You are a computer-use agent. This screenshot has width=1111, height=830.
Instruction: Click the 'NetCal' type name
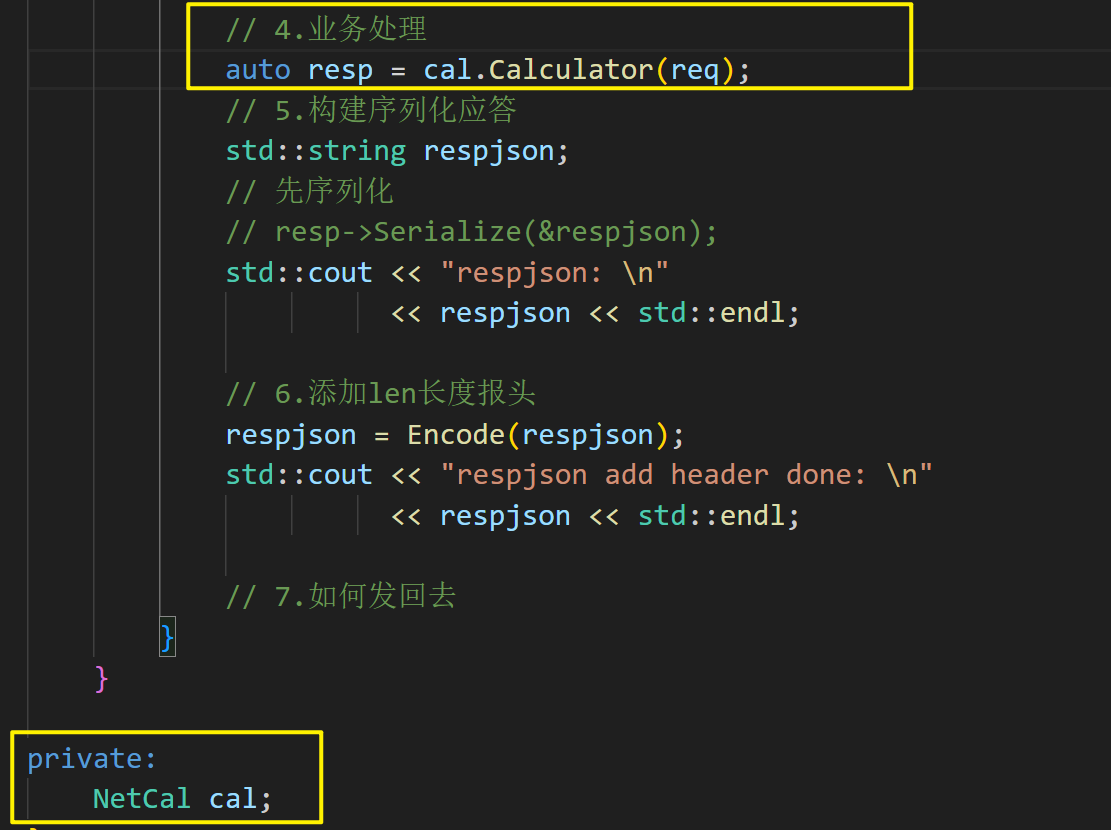141,798
